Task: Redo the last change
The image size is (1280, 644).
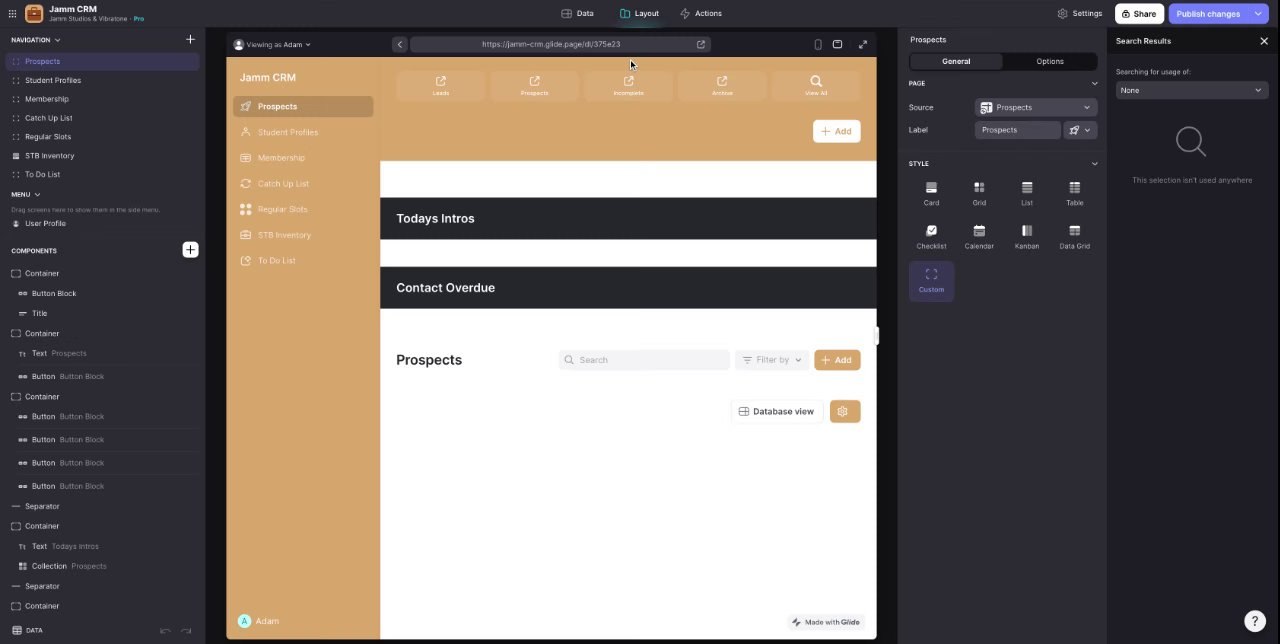Action: [x=186, y=631]
